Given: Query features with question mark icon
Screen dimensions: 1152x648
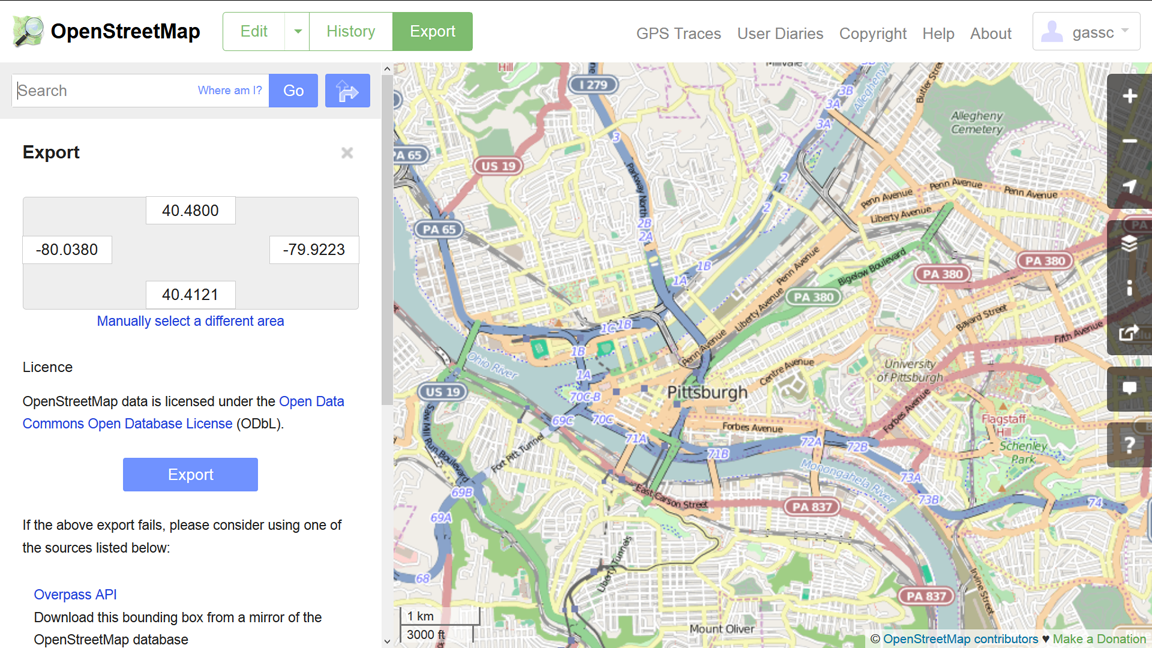Looking at the screenshot, I should (x=1129, y=445).
